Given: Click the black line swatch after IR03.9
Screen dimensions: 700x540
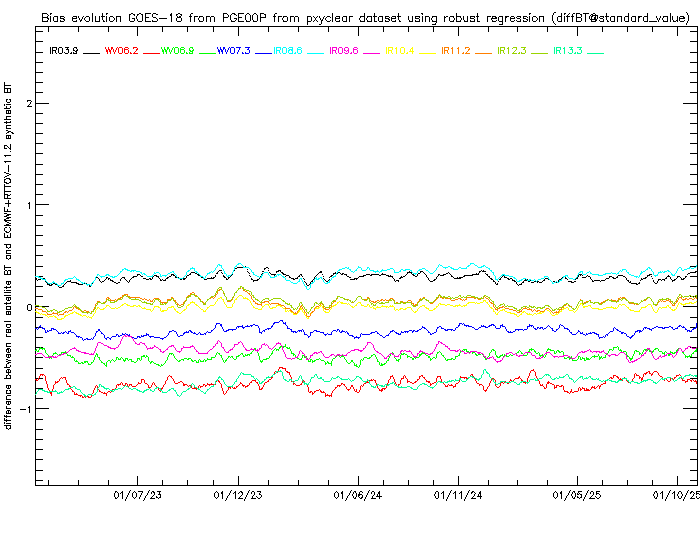Looking at the screenshot, I should point(92,51).
